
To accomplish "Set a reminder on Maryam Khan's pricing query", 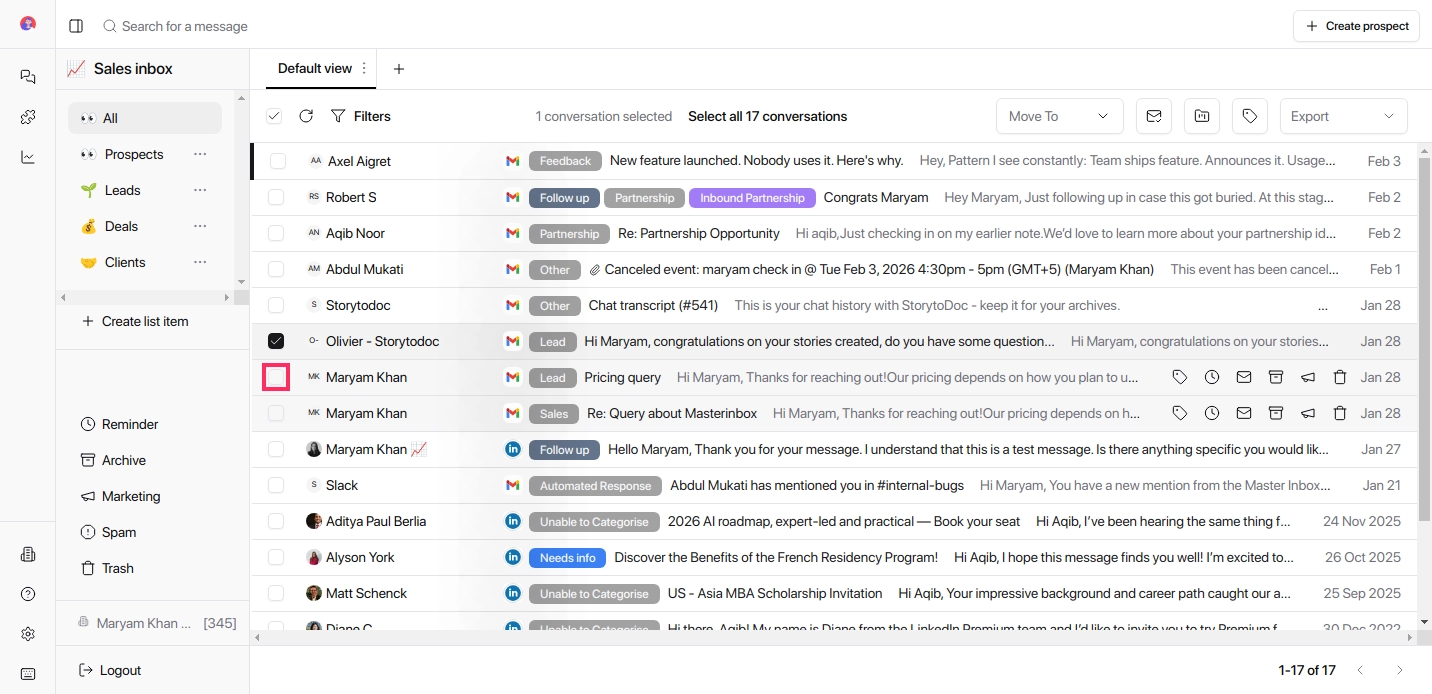I will point(1212,377).
